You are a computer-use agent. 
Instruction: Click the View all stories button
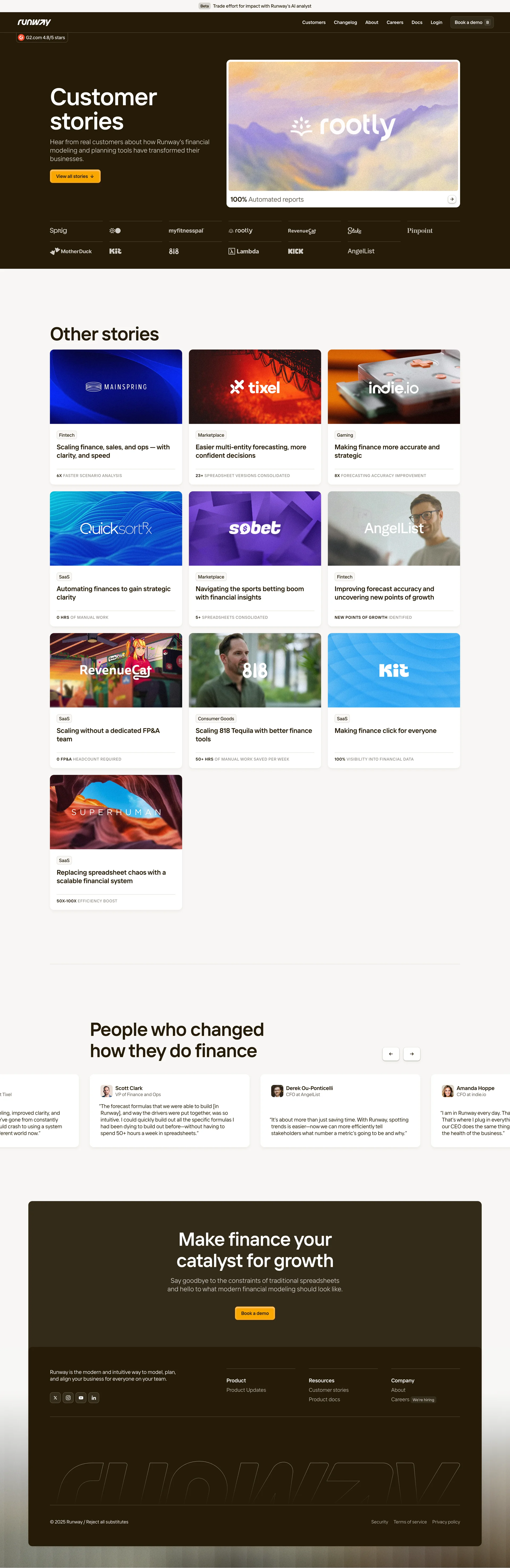(75, 176)
